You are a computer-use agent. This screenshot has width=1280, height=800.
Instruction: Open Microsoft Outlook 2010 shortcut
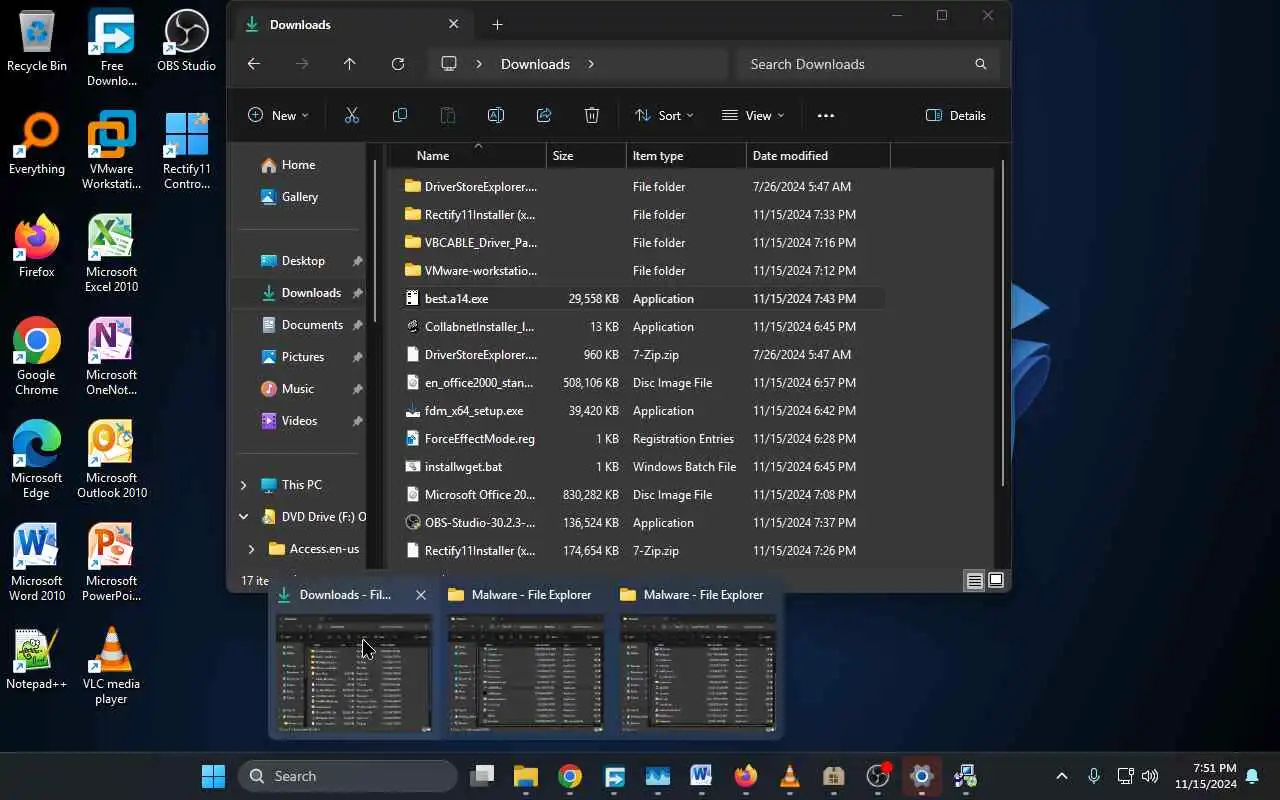[x=111, y=459]
